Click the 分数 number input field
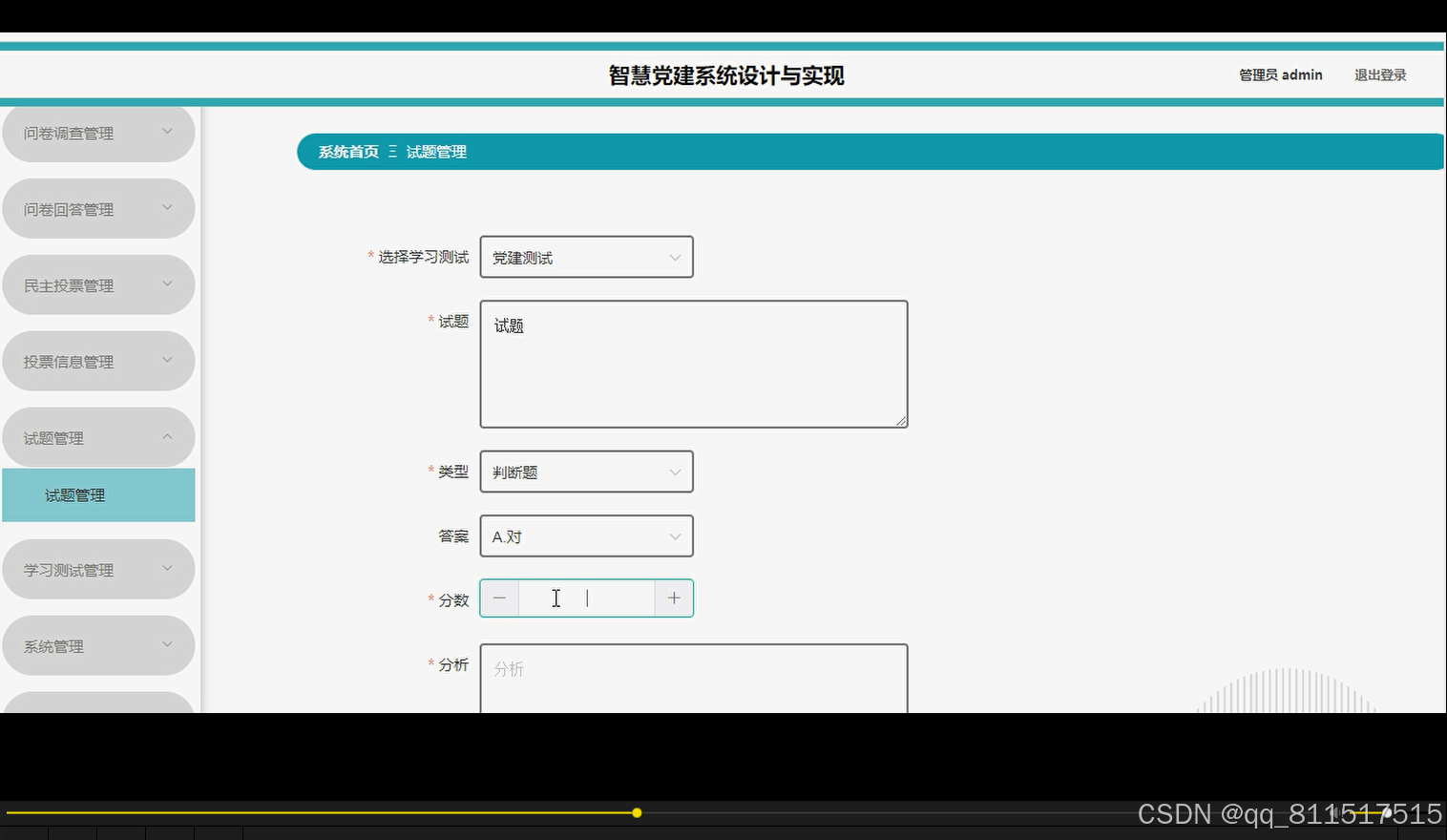1447x840 pixels. click(587, 598)
